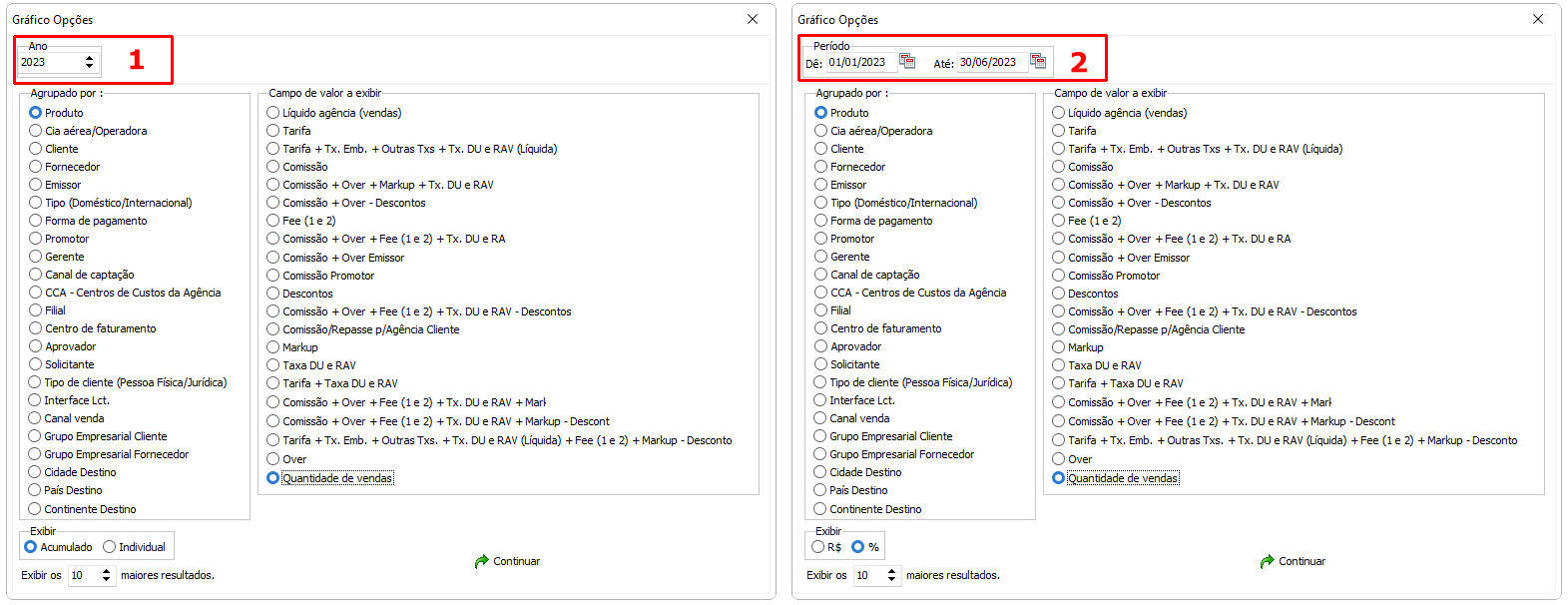Select Acumulado display option

tap(59, 547)
